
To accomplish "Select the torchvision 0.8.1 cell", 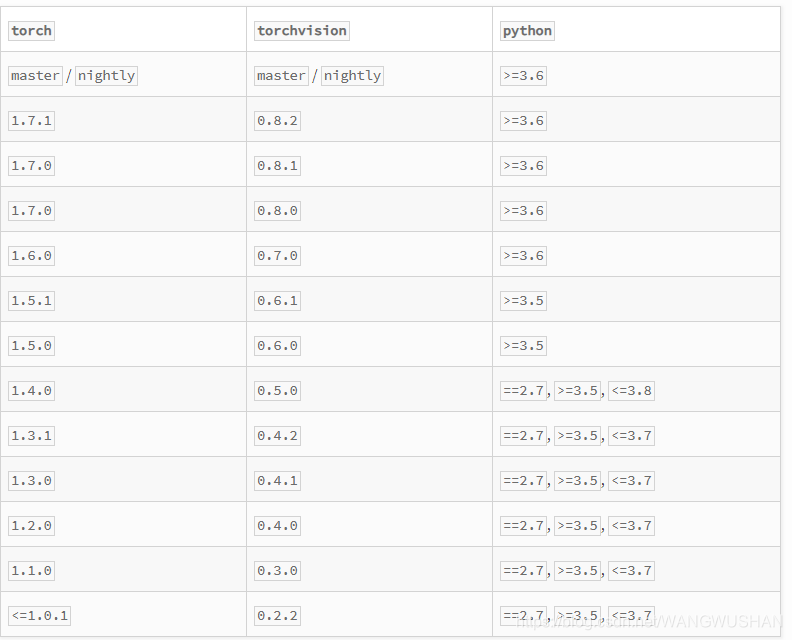I will coord(277,166).
